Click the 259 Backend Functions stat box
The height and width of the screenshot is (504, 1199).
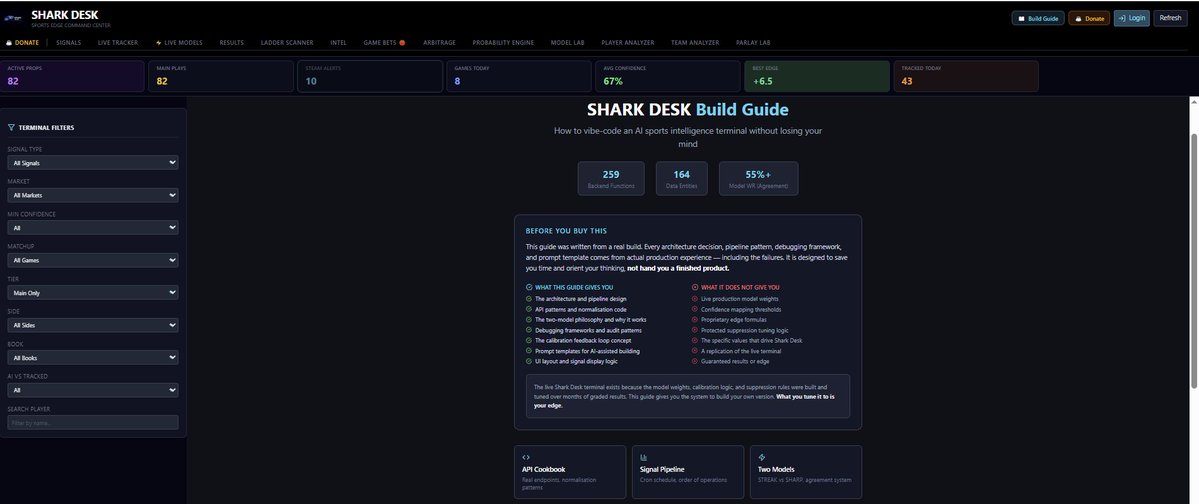tap(611, 178)
